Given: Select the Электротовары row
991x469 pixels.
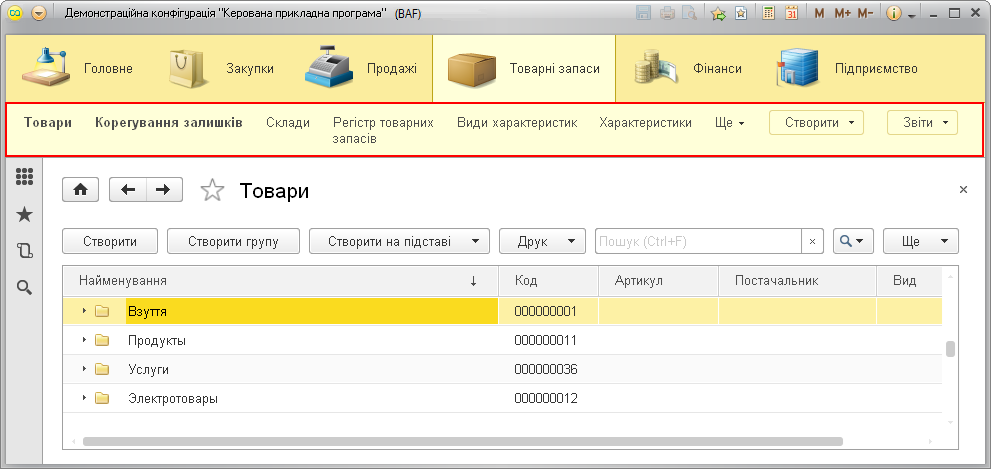Looking at the screenshot, I should (x=502, y=398).
